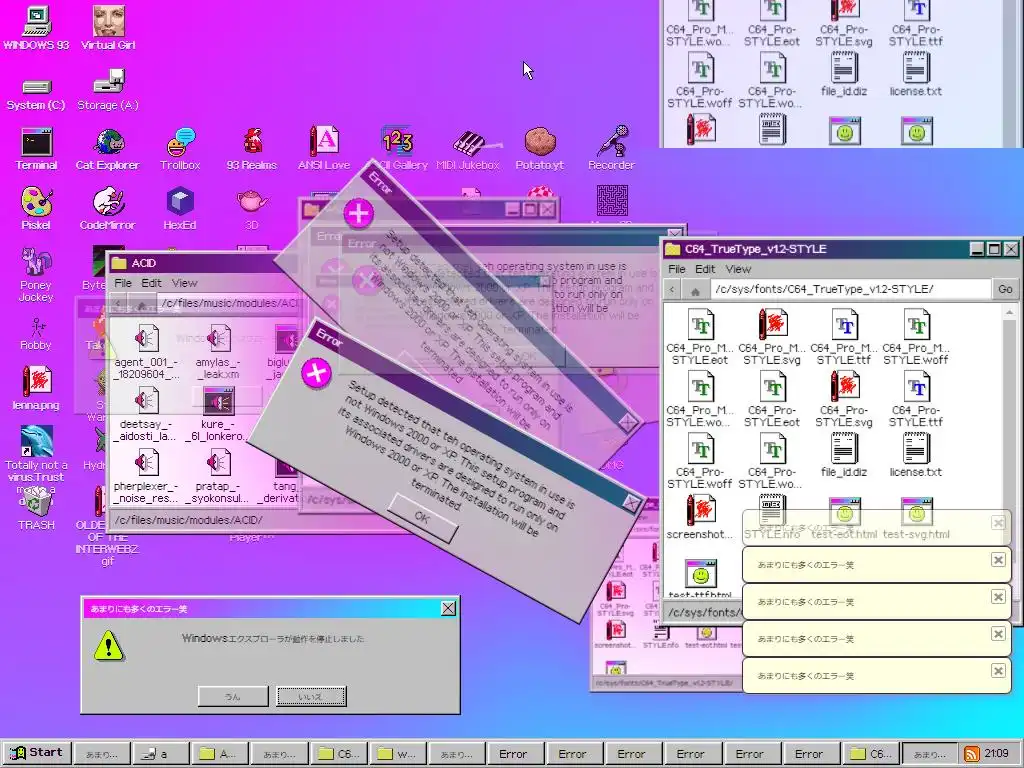Launch Poney Jockey icon
This screenshot has width=1024, height=768.
(x=36, y=274)
